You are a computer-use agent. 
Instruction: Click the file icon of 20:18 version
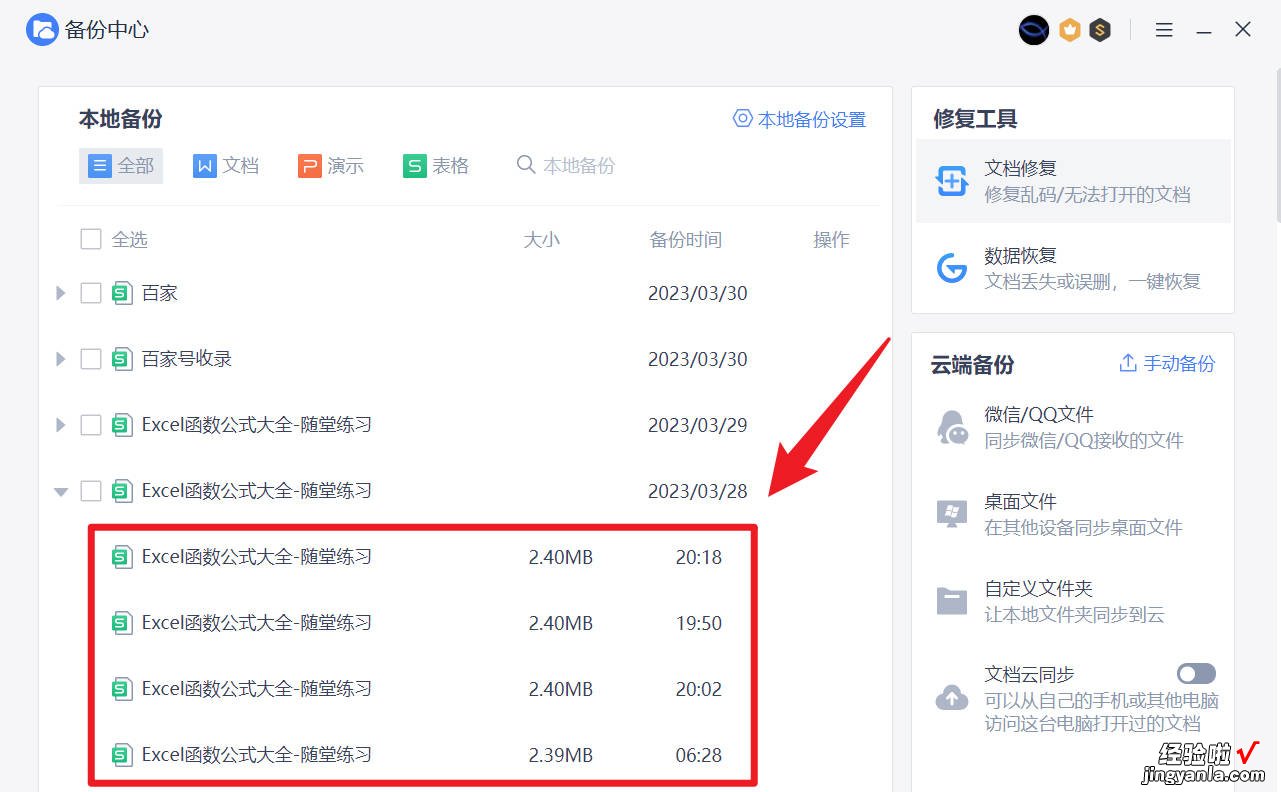(122, 557)
